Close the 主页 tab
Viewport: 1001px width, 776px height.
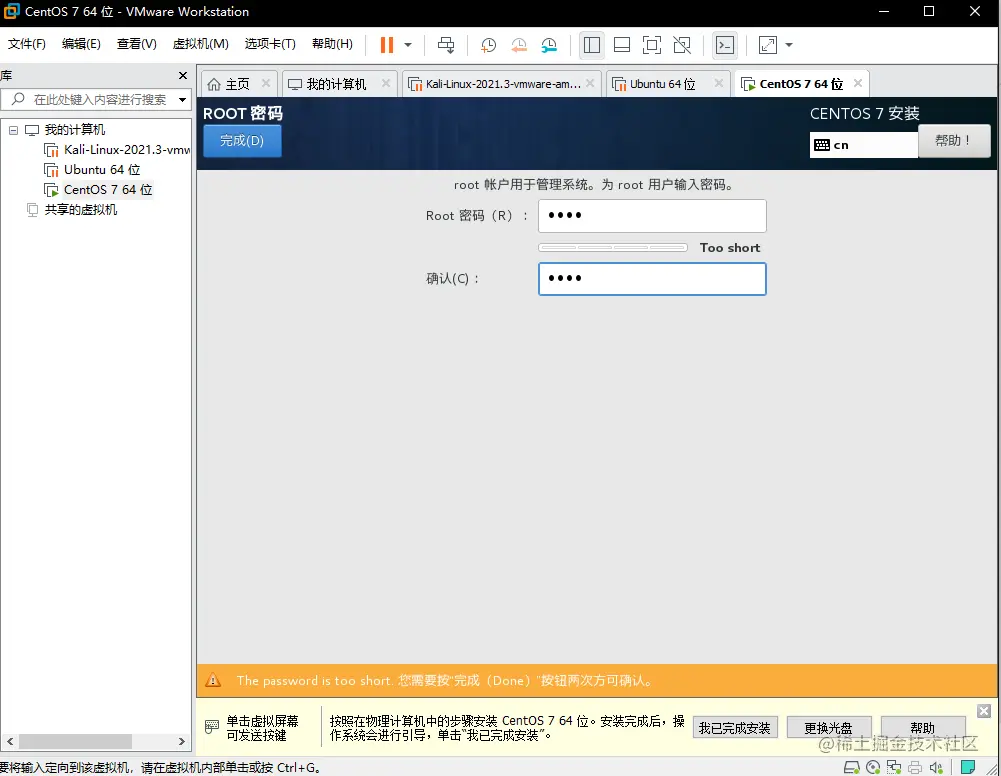[266, 83]
